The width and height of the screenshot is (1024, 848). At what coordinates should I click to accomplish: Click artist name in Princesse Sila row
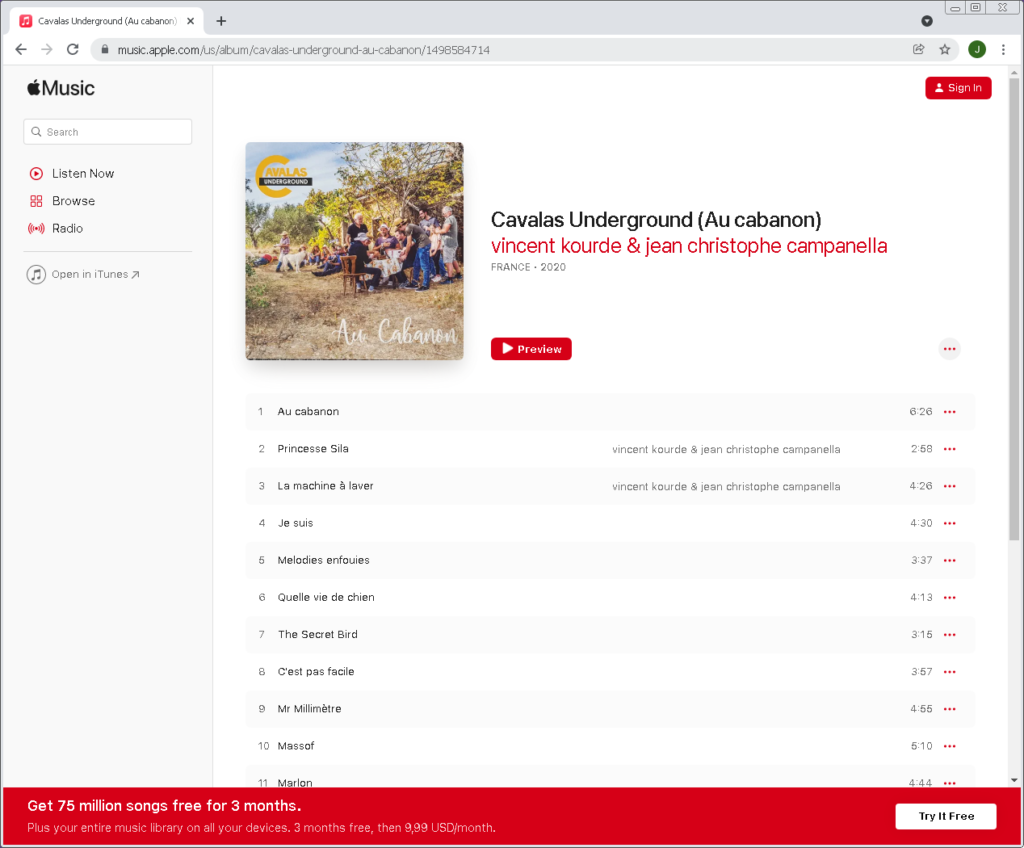726,449
